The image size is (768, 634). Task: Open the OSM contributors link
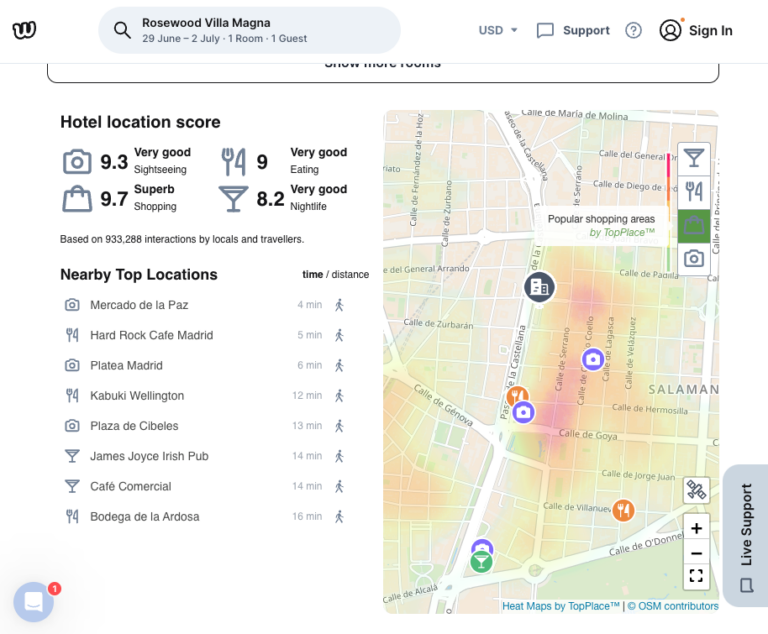pos(673,606)
